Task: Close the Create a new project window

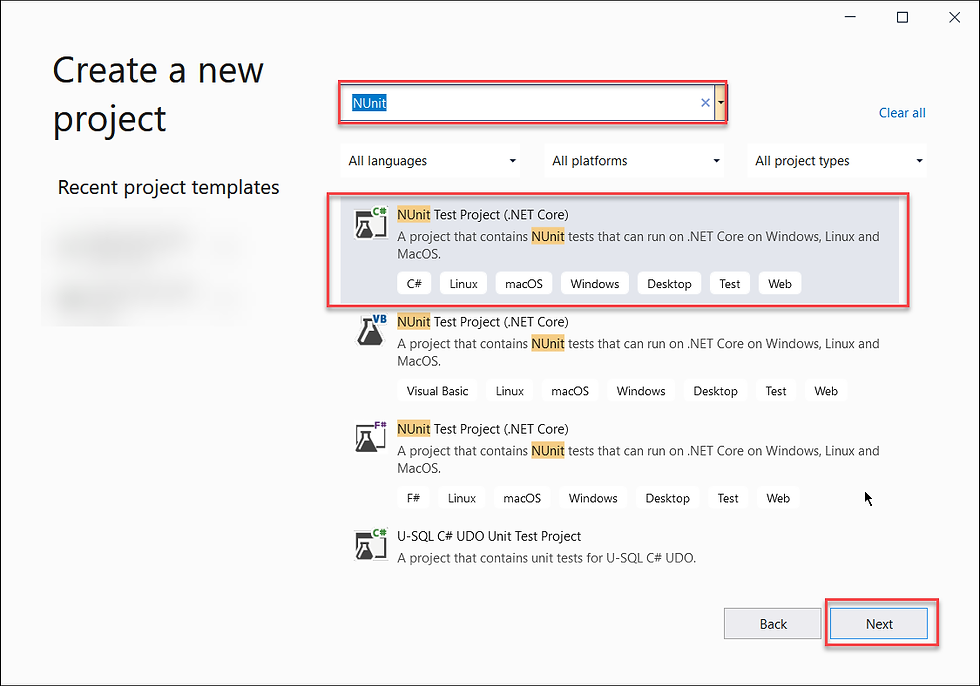Action: pos(954,17)
